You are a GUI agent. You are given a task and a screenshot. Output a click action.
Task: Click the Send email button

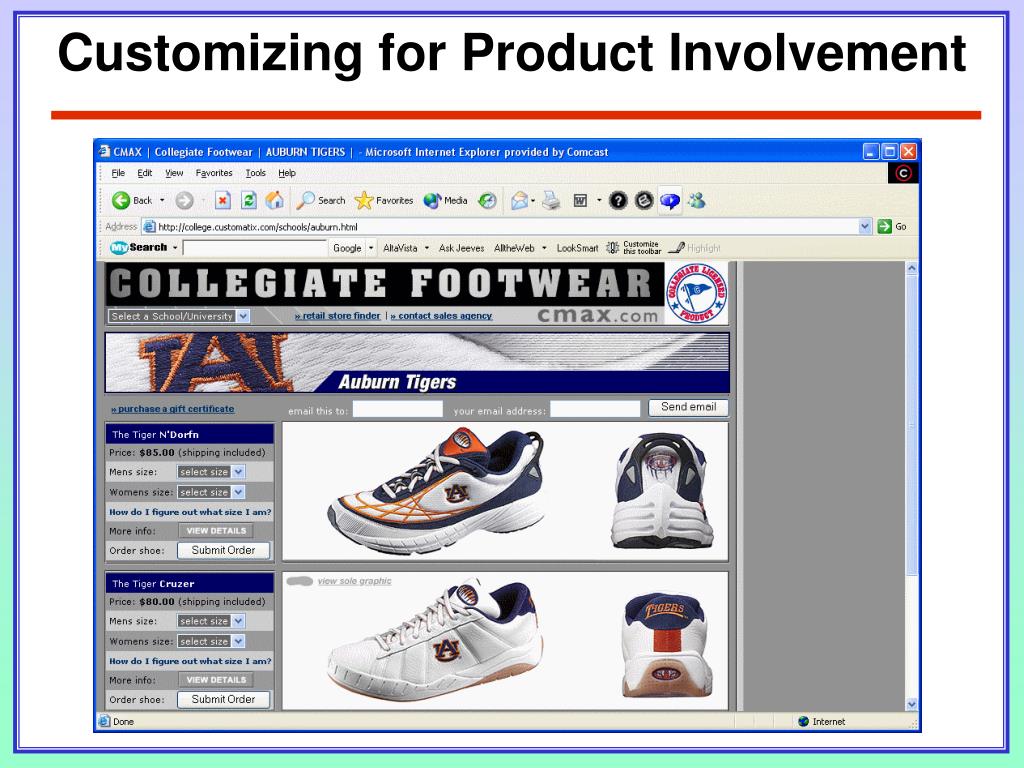688,407
